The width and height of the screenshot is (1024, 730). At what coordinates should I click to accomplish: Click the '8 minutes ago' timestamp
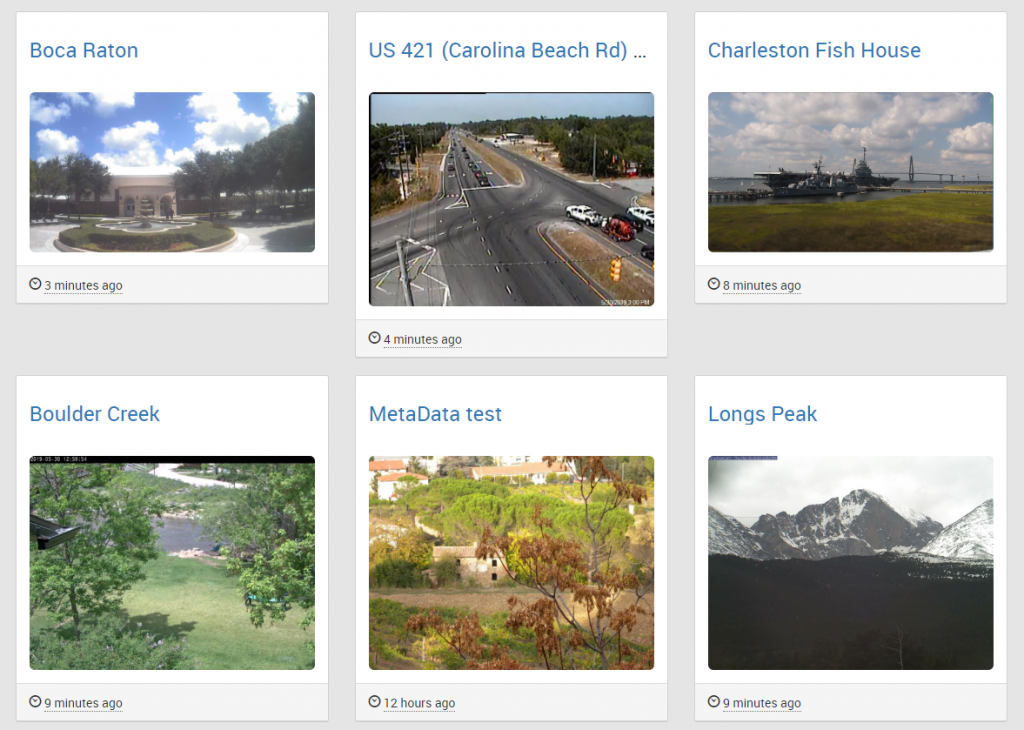(x=761, y=286)
